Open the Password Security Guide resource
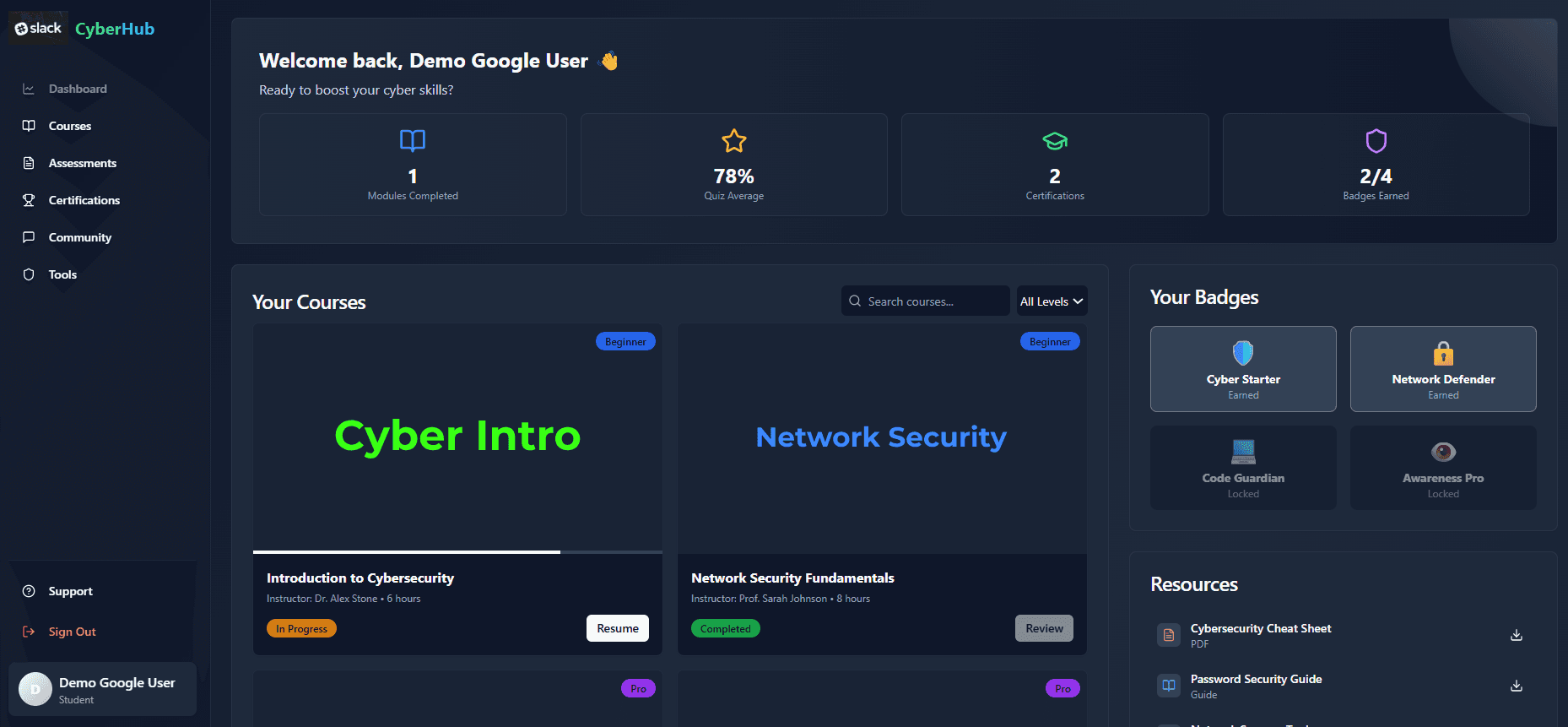This screenshot has width=1568, height=727. point(1256,679)
